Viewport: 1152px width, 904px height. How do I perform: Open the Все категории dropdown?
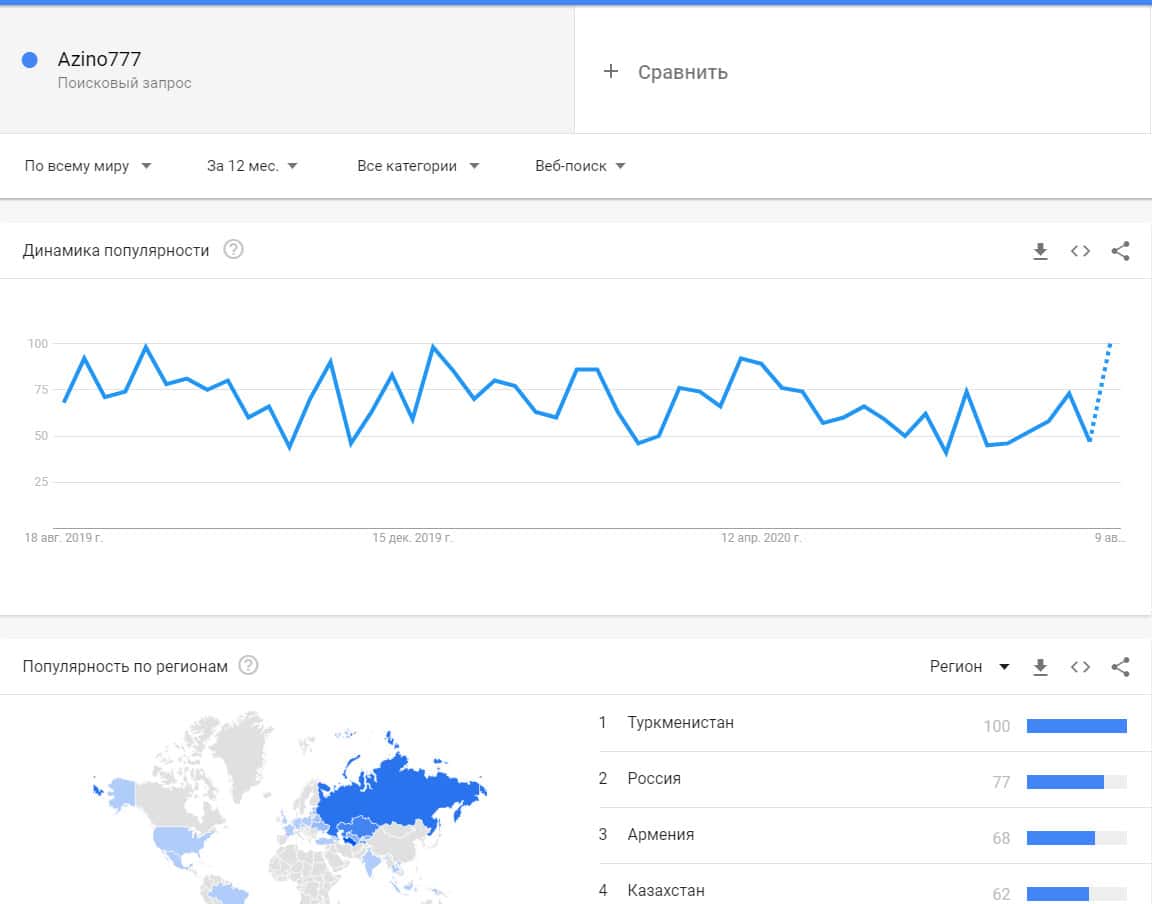pos(418,166)
